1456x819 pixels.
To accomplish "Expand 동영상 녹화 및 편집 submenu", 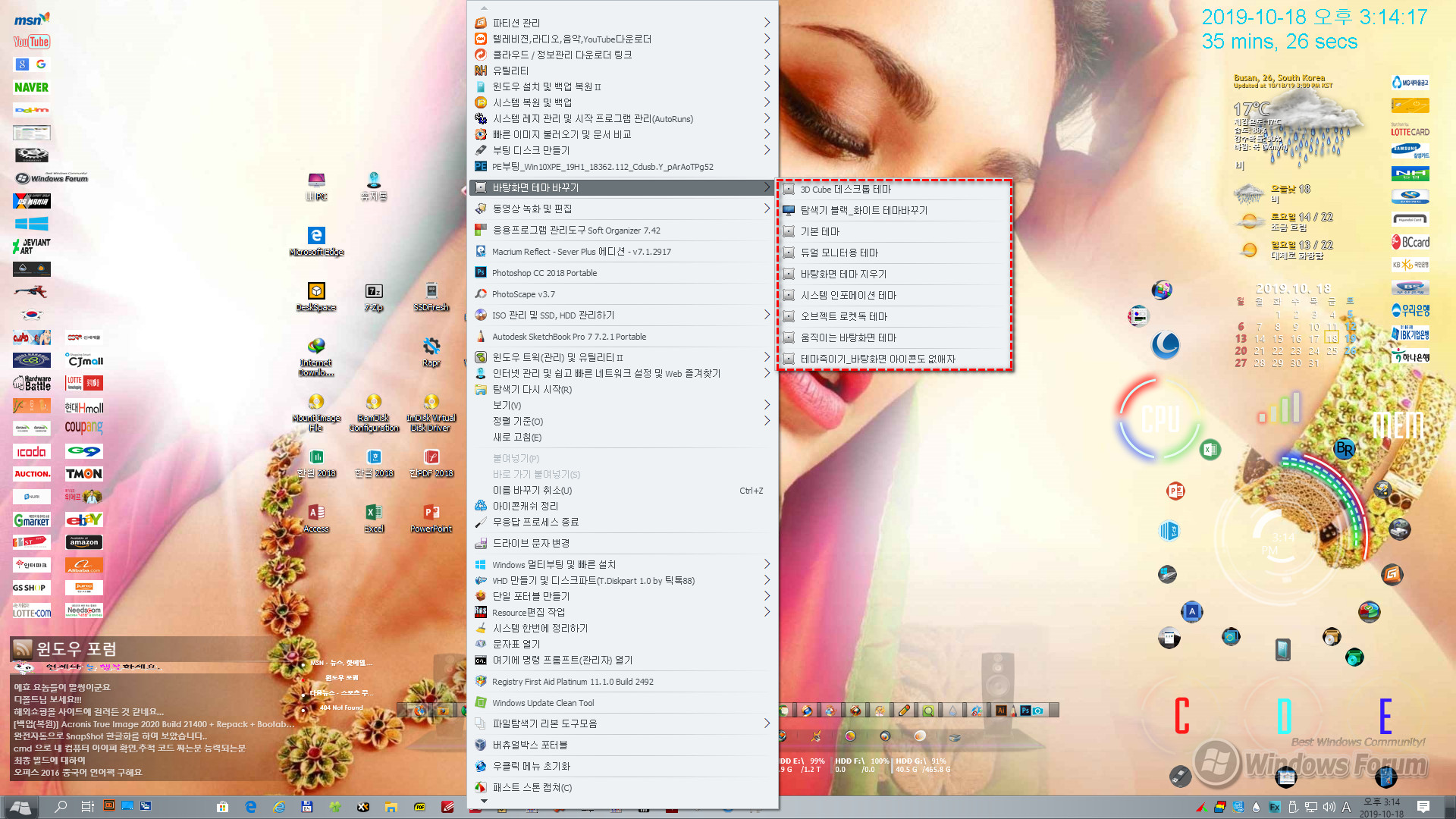I will (x=623, y=209).
